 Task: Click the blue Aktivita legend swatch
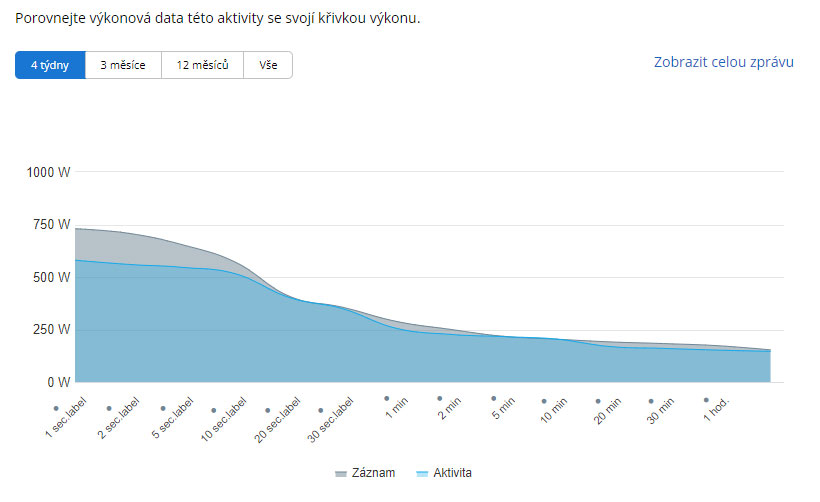[421, 473]
